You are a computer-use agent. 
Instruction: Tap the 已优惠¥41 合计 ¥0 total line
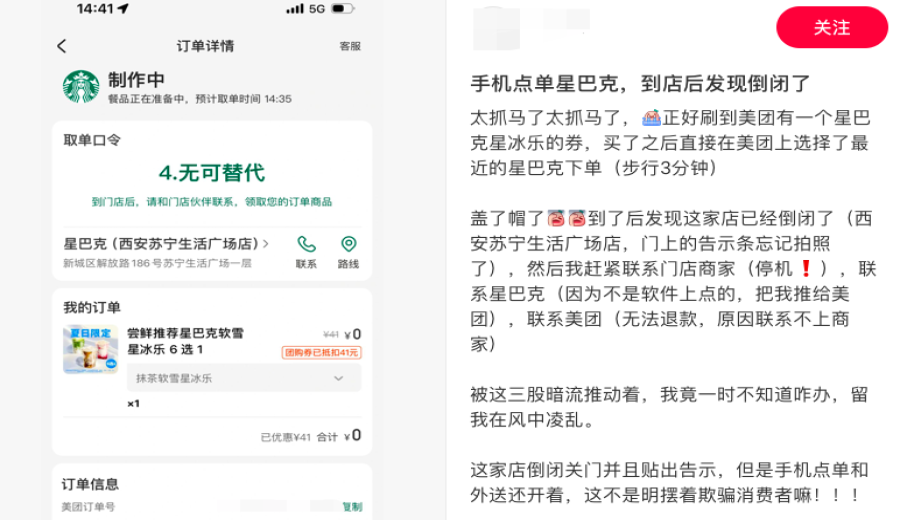(311, 436)
